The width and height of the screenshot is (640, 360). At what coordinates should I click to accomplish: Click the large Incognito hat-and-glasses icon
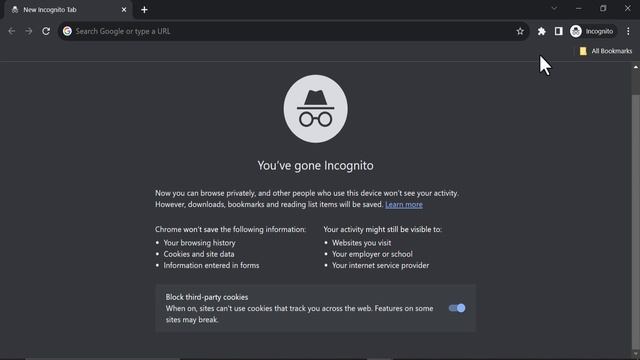(316, 109)
